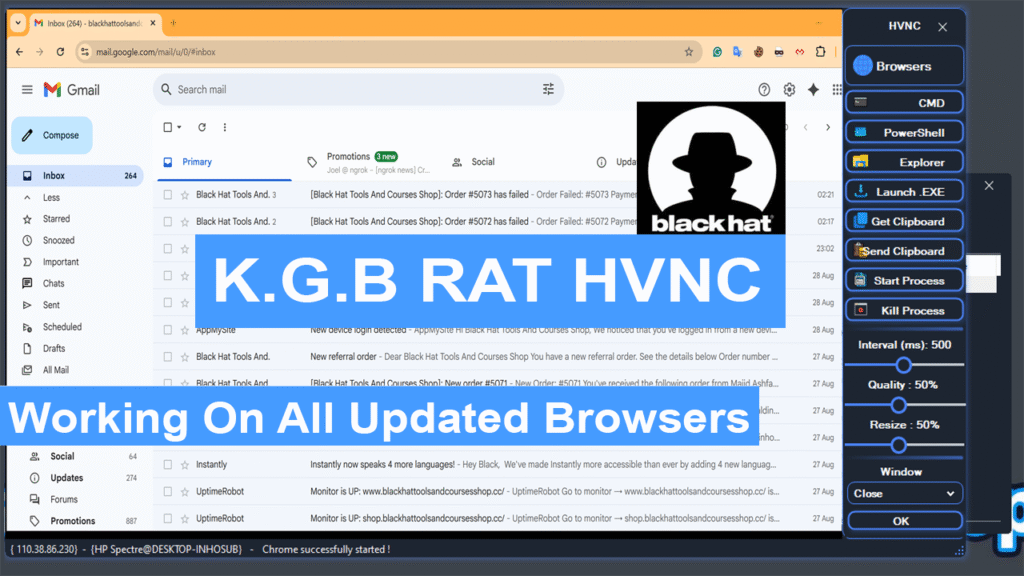The image size is (1024, 576).
Task: Reload the Chrome page
Action: [60, 52]
